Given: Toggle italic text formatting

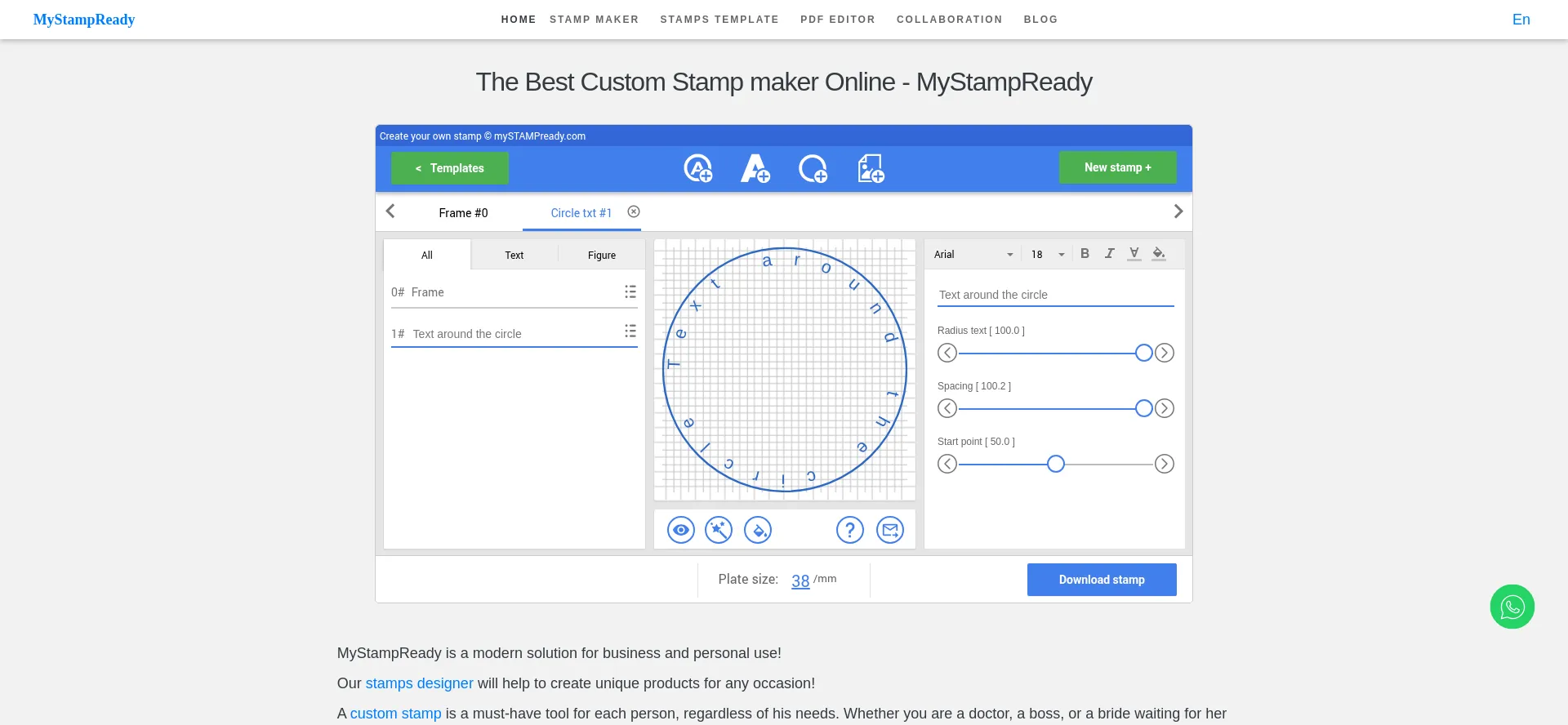Looking at the screenshot, I should click(x=1109, y=253).
